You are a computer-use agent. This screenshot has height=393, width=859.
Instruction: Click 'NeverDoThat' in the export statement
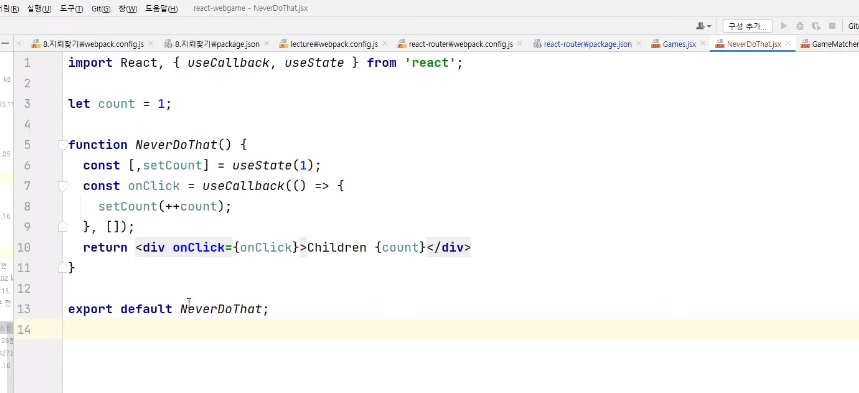pyautogui.click(x=221, y=309)
